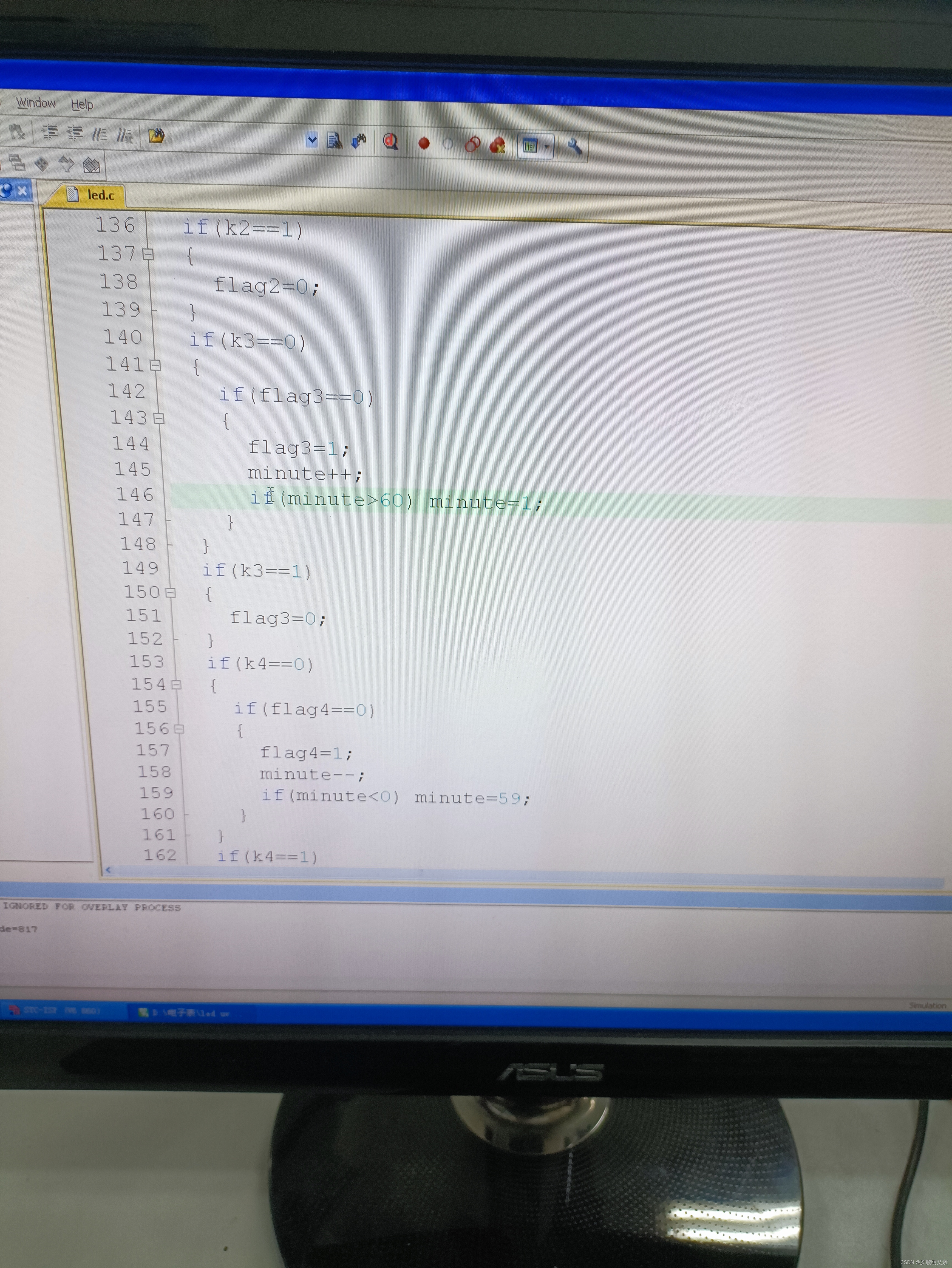
Task: Click the uncomment selection icon
Action: click(124, 135)
